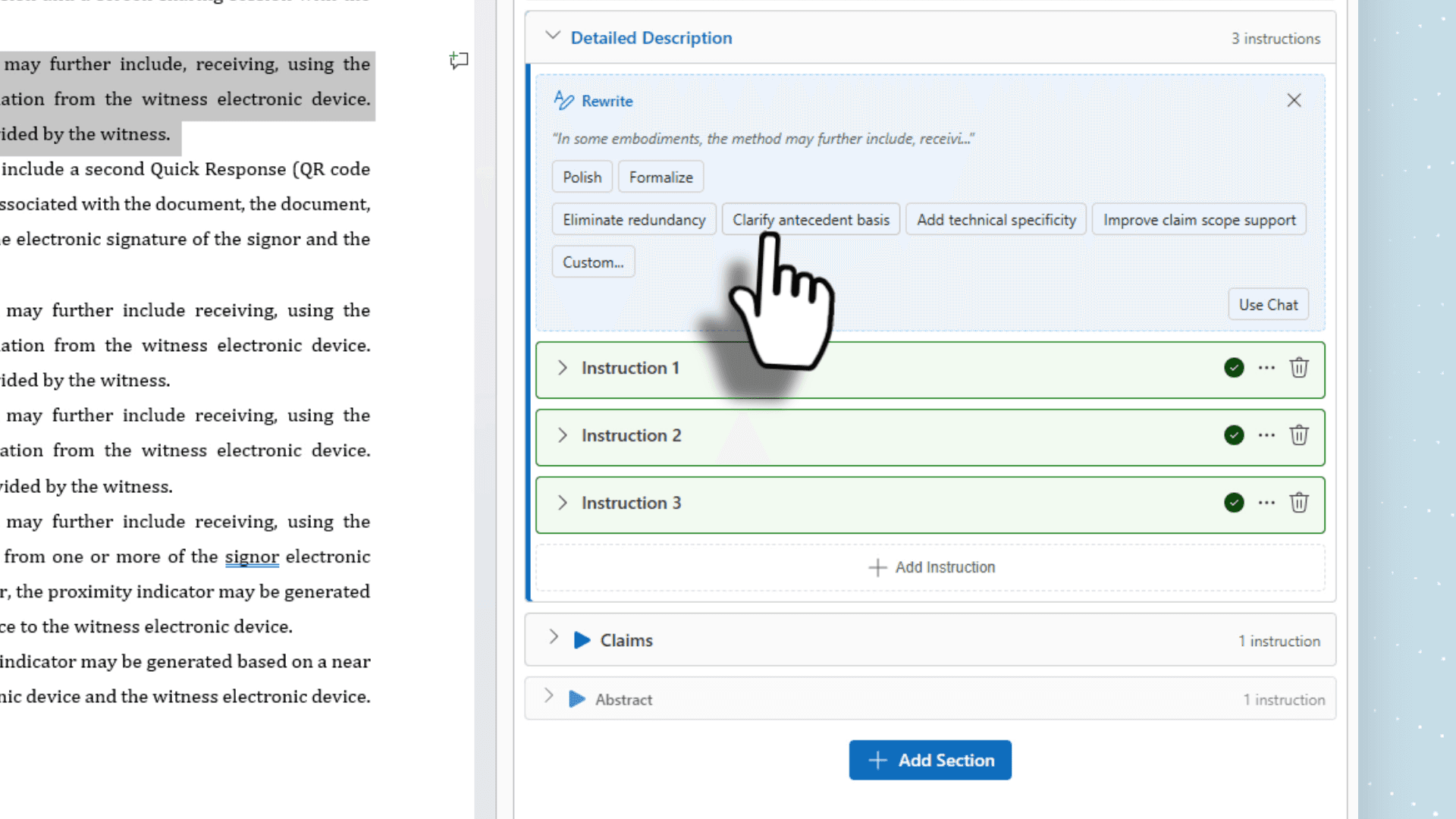Screen dimensions: 1456x819
Task: Toggle Instruction 1 green check status
Action: [x=1234, y=368]
